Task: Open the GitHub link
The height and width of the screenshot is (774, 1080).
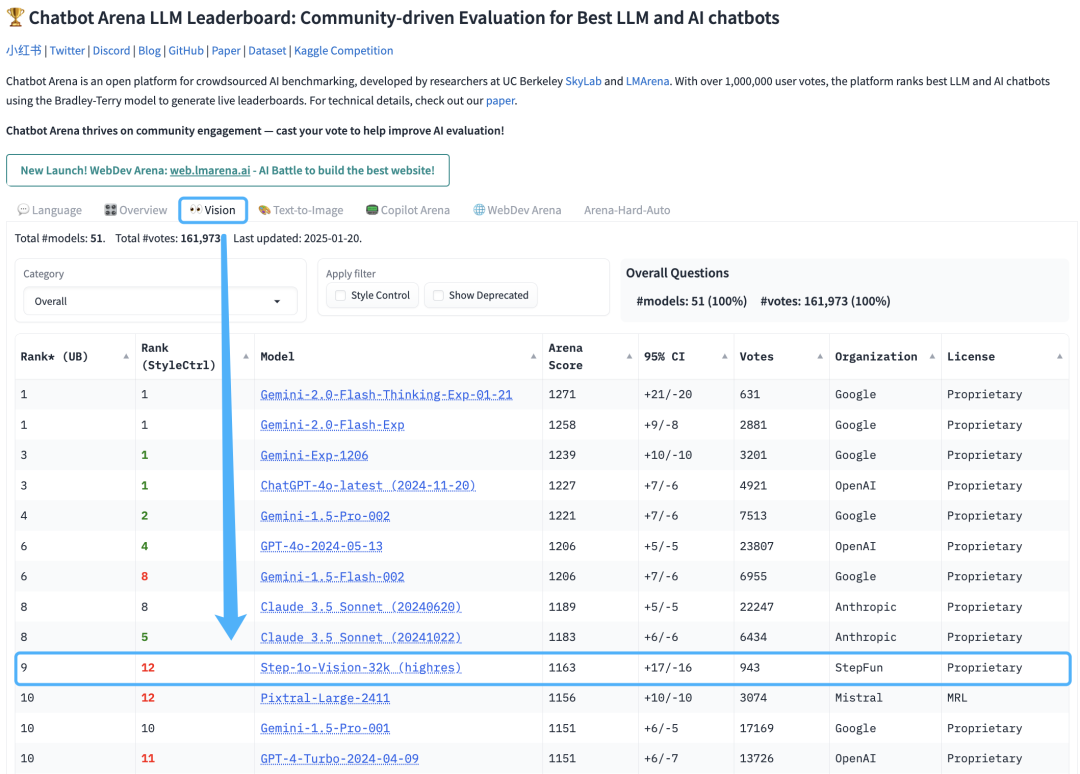Action: (x=186, y=50)
